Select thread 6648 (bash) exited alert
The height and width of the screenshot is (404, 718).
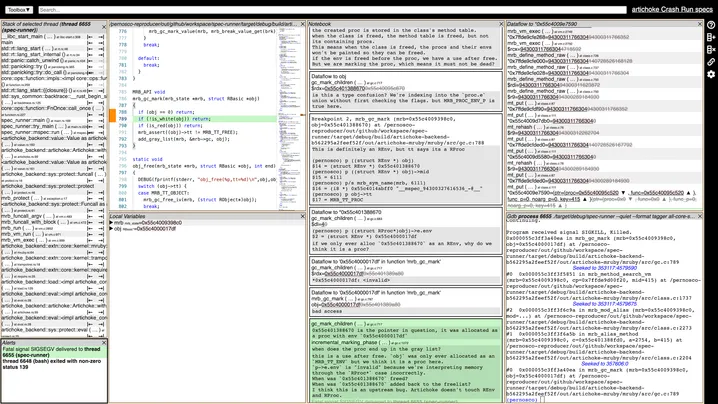(54, 364)
